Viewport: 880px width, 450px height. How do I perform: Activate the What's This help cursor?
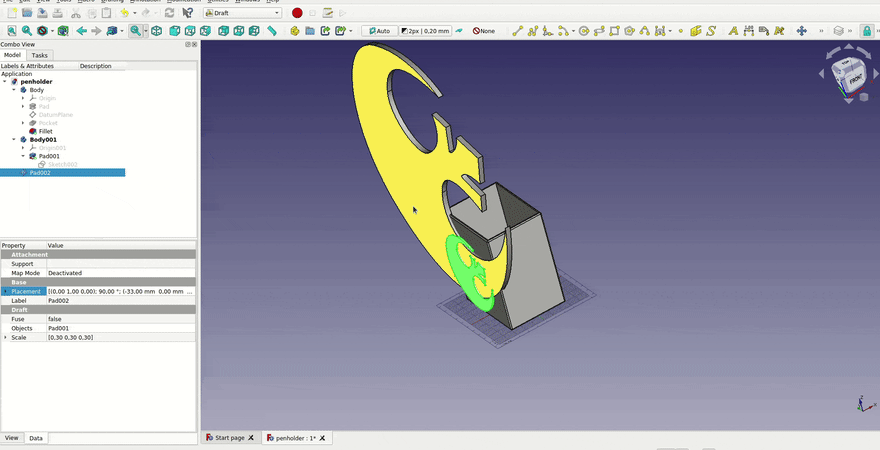click(188, 13)
